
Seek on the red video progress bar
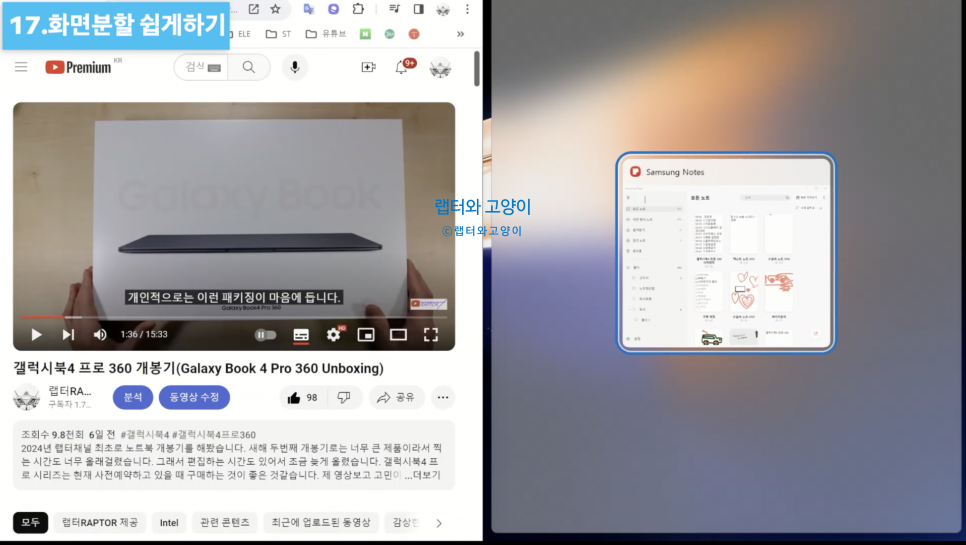point(234,317)
